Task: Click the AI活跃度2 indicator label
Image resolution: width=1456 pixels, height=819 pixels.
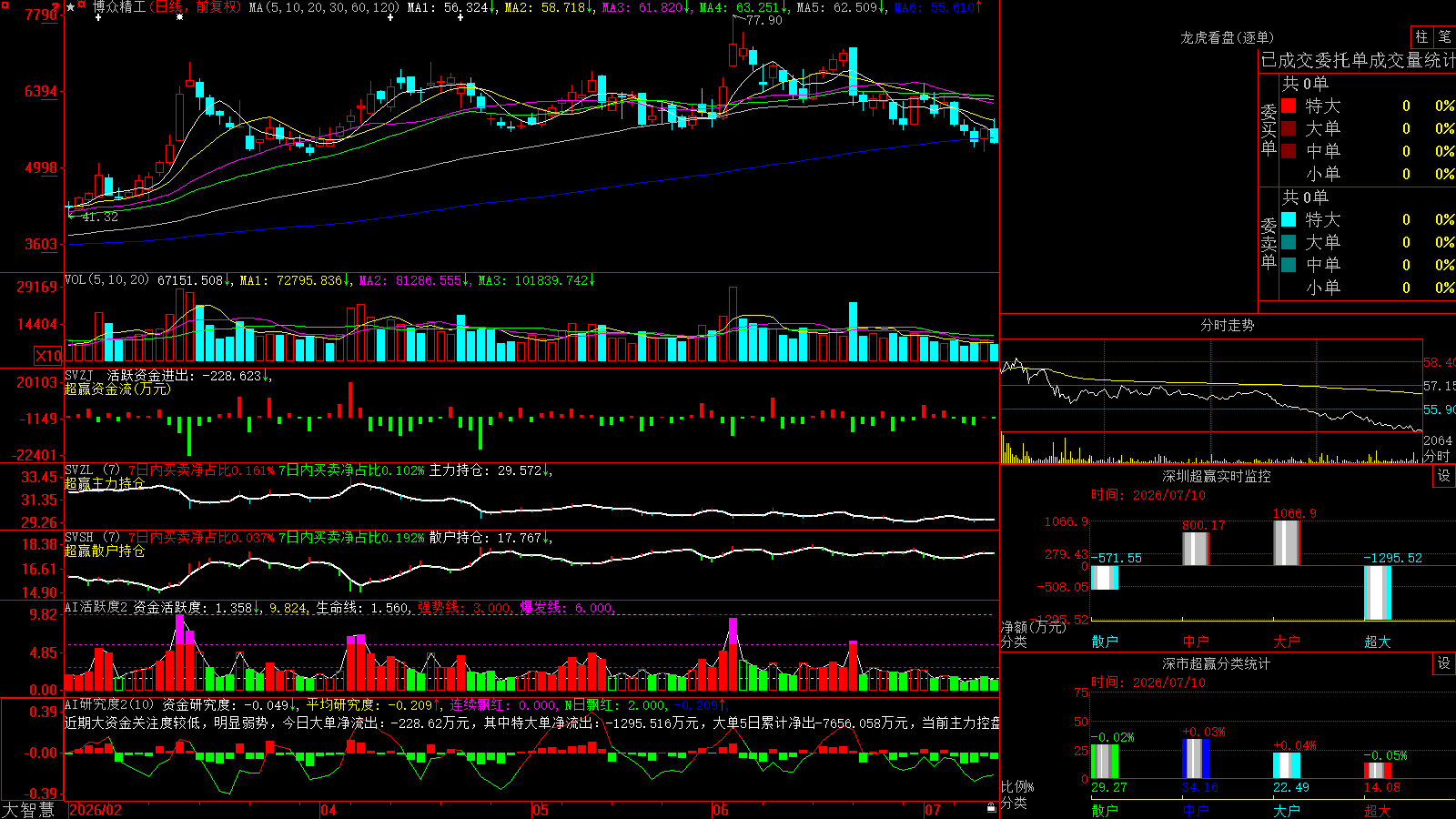Action: click(96, 607)
